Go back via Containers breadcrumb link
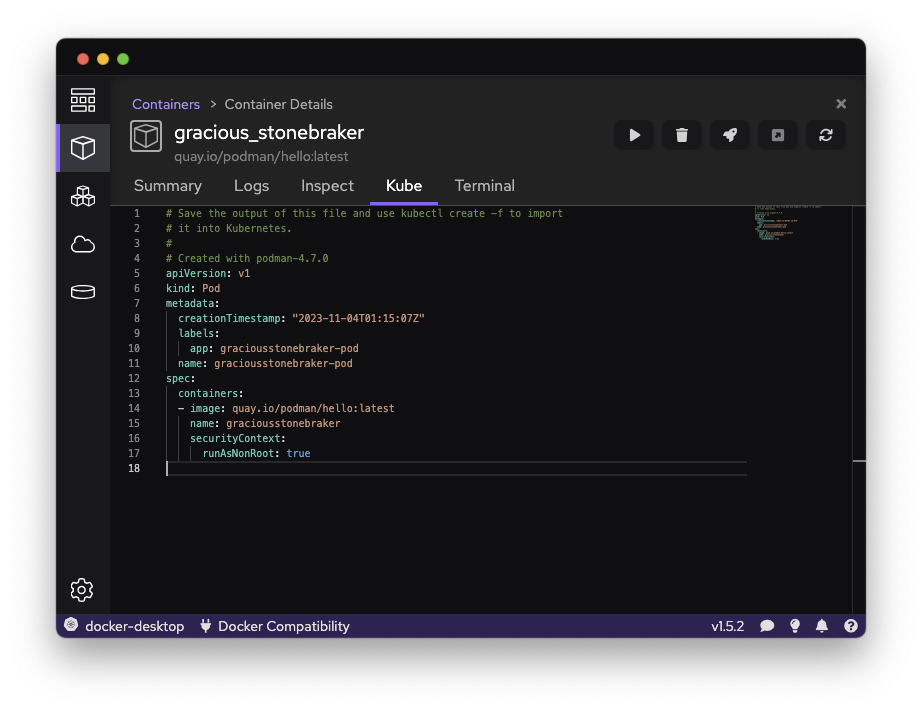 tap(166, 104)
